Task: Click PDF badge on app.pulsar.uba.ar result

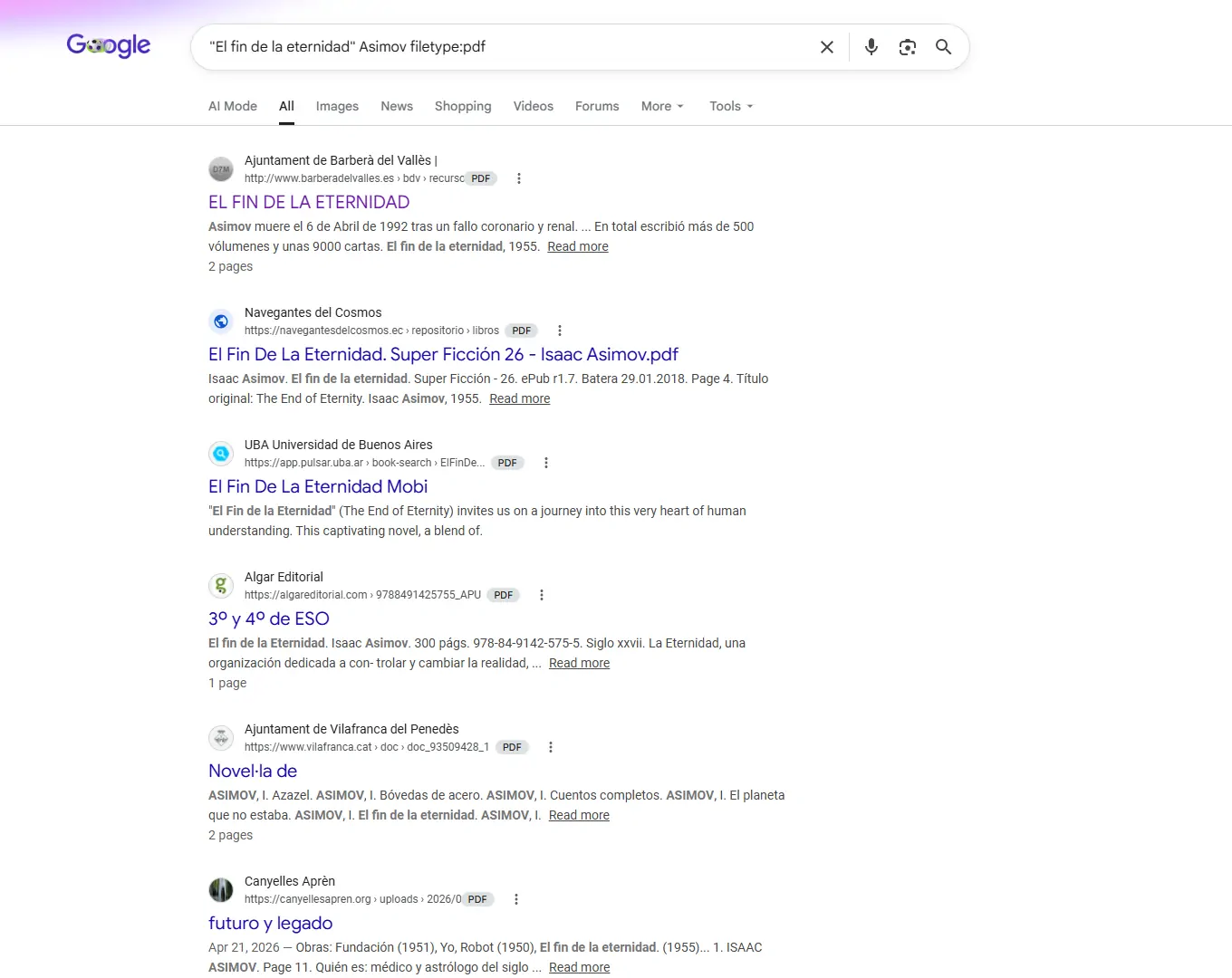Action: pos(507,463)
